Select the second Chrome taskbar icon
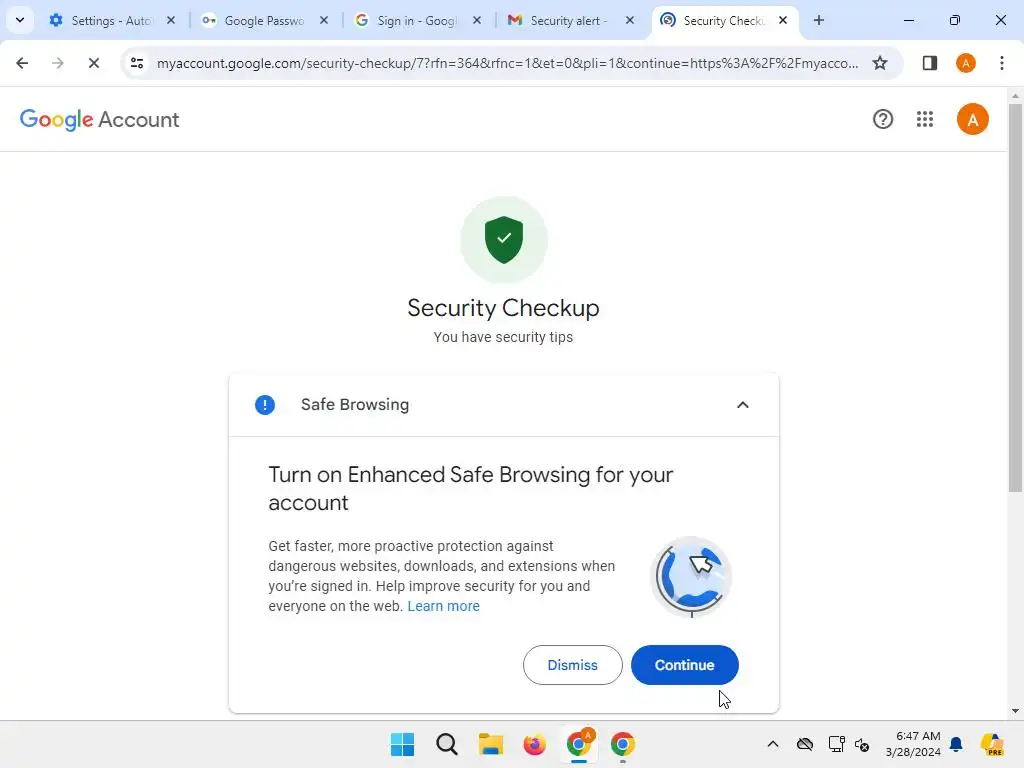 tap(622, 744)
